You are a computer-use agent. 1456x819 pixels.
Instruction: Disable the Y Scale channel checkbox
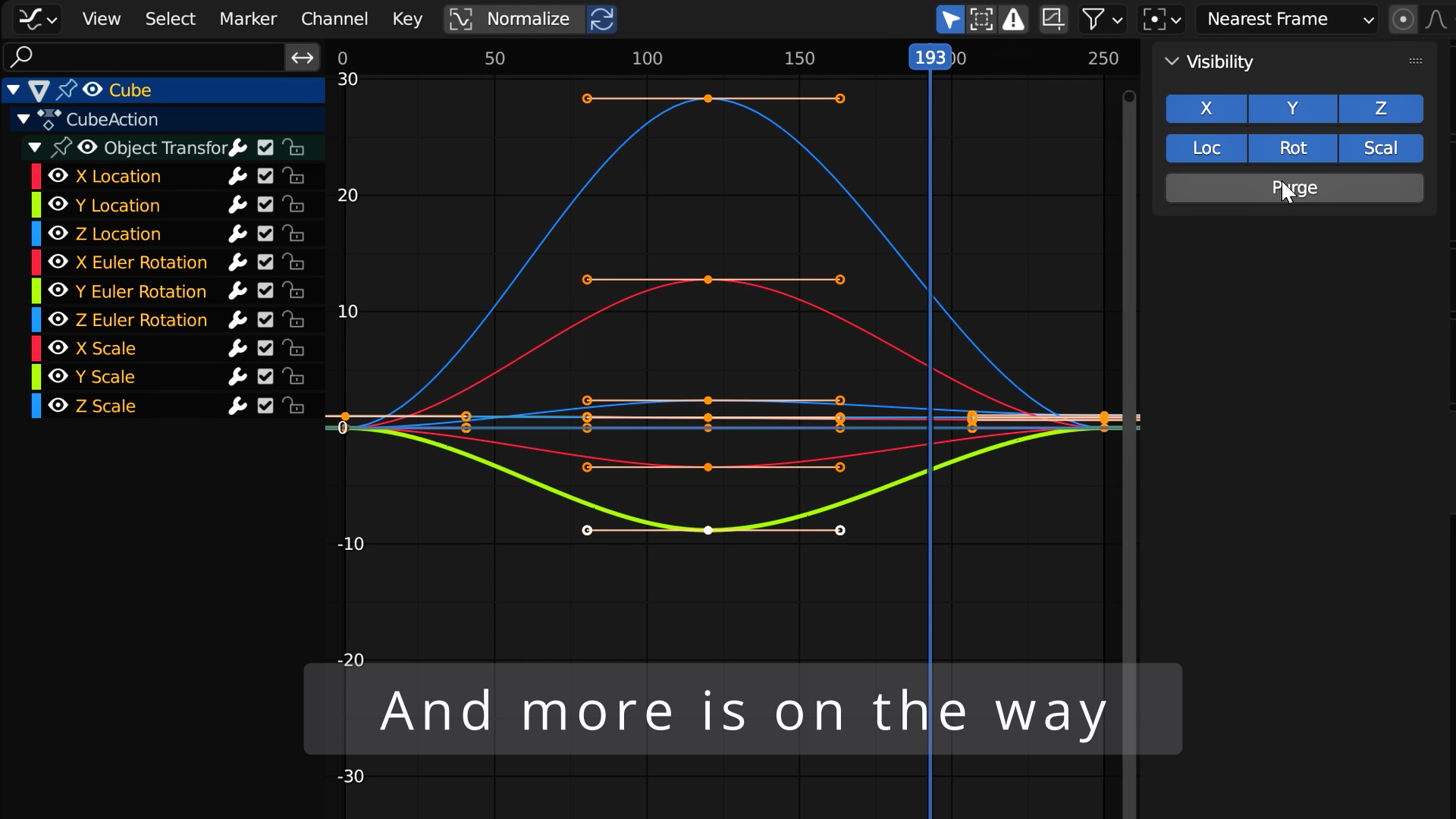point(265,377)
